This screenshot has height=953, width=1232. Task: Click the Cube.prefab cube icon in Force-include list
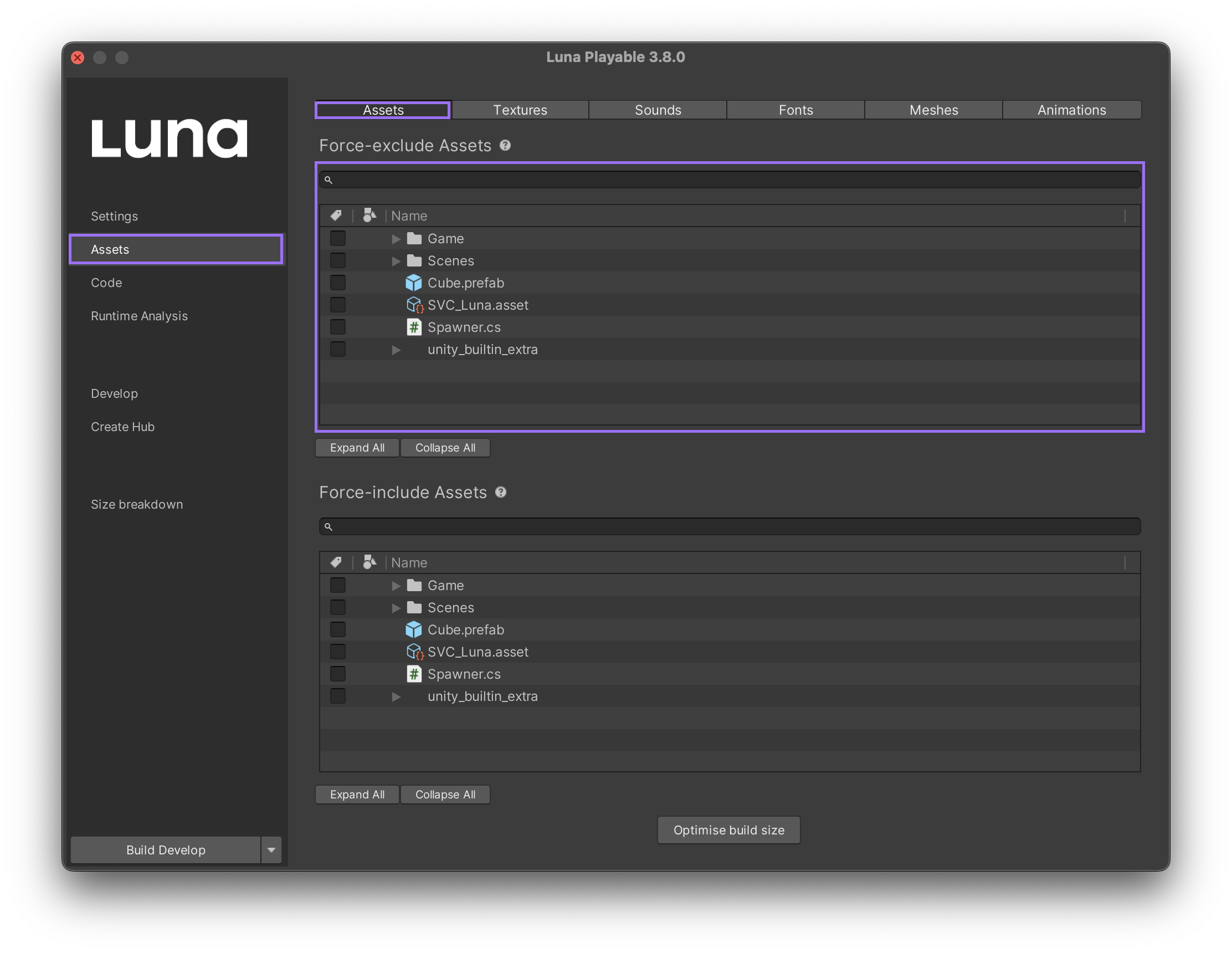point(413,629)
